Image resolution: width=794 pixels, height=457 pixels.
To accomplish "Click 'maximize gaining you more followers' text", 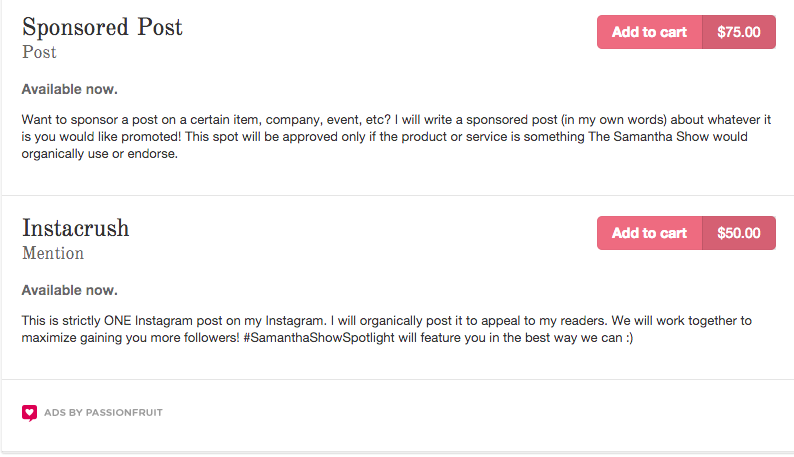I will click(x=130, y=338).
